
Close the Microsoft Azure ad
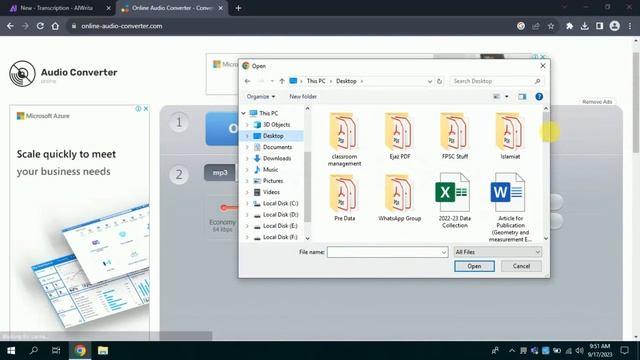click(146, 109)
